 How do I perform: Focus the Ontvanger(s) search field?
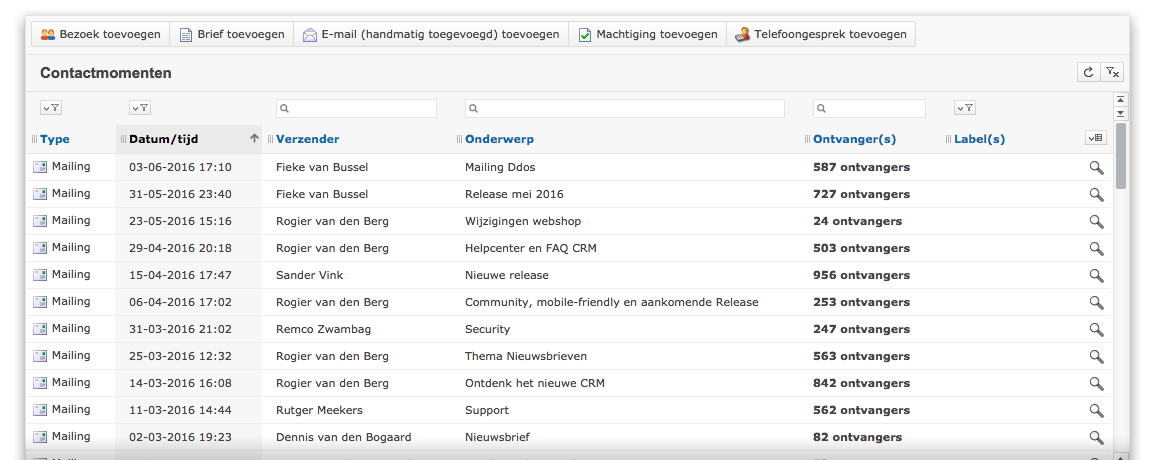point(869,108)
